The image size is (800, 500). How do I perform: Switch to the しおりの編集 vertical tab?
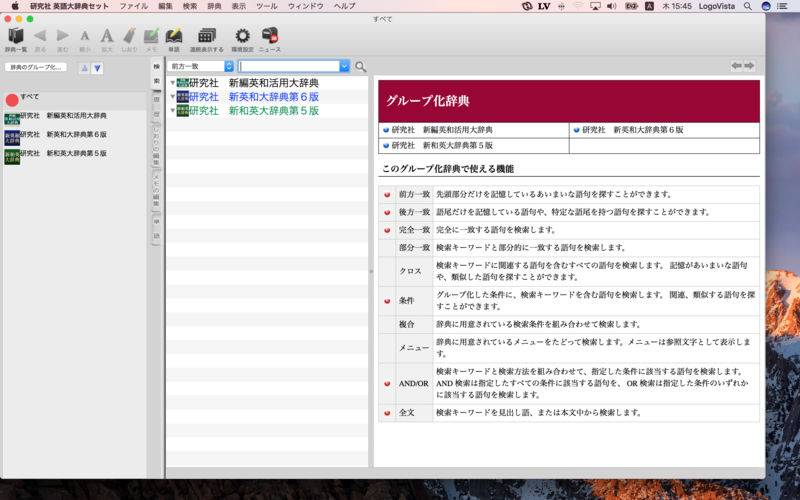pos(157,144)
